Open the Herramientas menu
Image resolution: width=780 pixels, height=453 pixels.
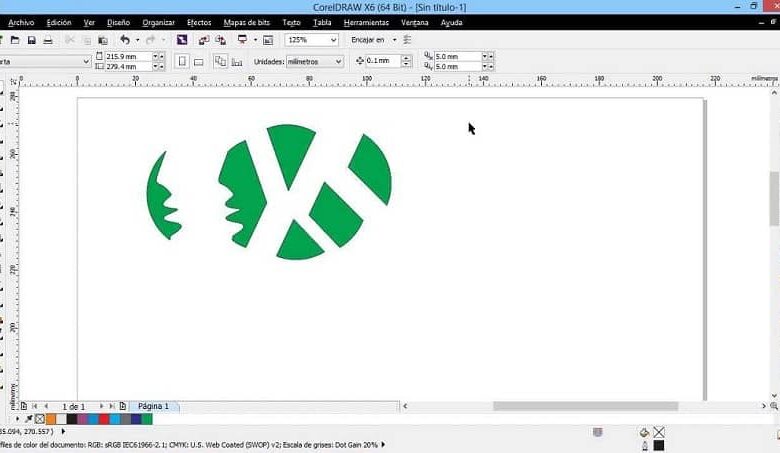coord(366,22)
